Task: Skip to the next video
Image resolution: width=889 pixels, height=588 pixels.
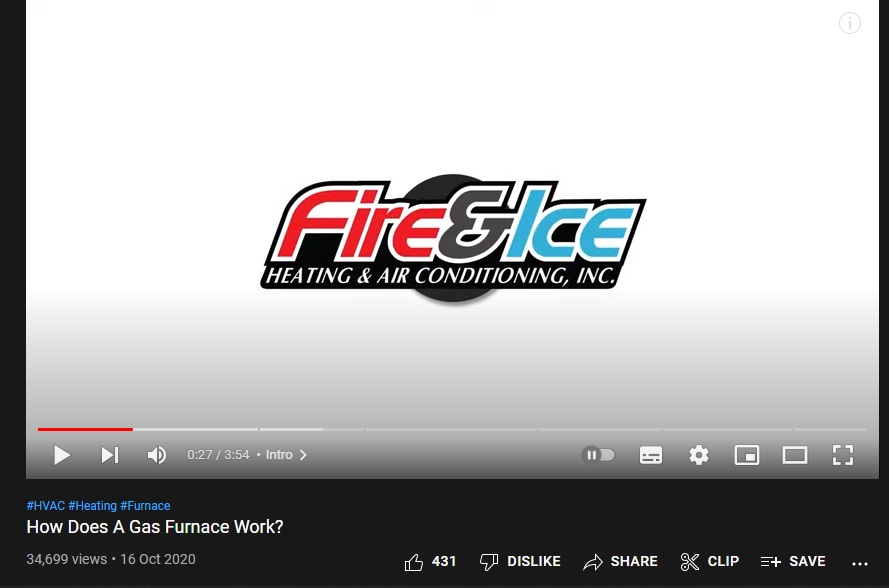Action: tap(110, 455)
